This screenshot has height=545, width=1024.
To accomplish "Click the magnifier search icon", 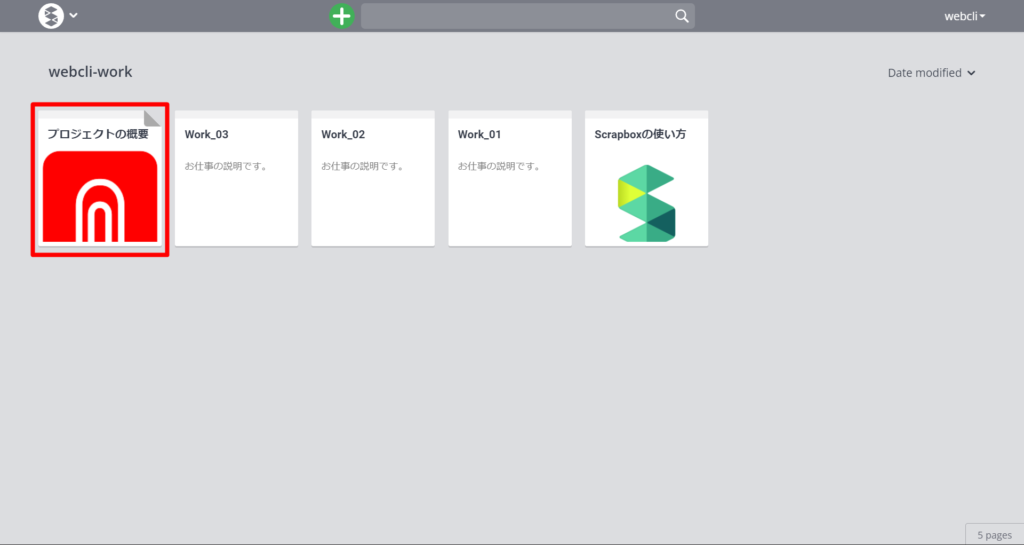I will (682, 16).
